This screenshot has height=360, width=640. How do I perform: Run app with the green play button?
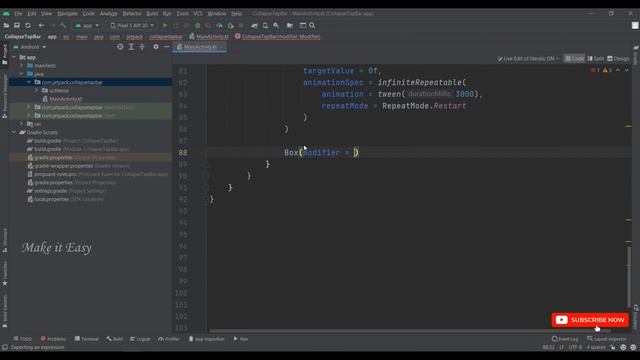(165, 25)
